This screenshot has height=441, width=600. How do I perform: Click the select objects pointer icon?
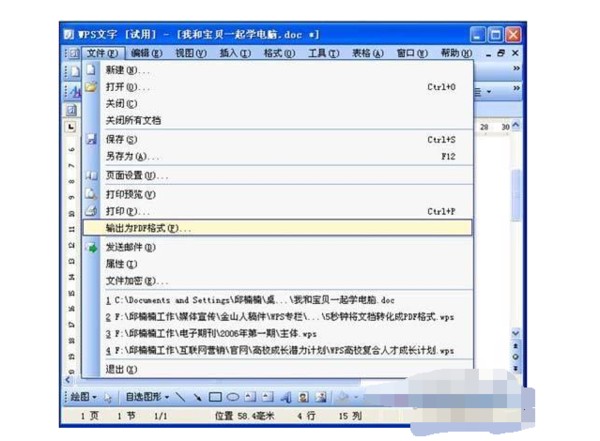pyautogui.click(x=108, y=398)
